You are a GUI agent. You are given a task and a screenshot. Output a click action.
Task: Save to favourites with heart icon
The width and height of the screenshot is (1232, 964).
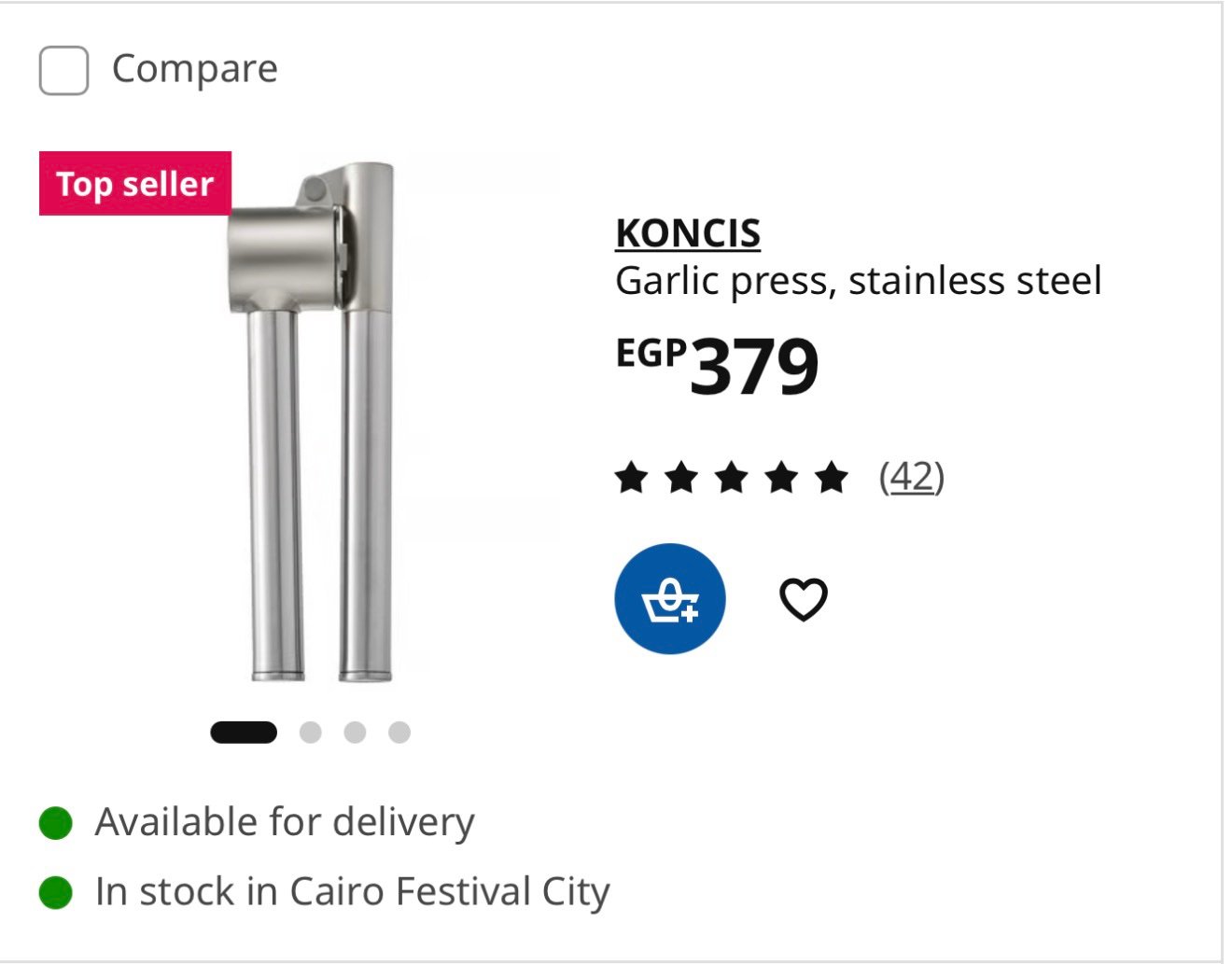pos(804,599)
